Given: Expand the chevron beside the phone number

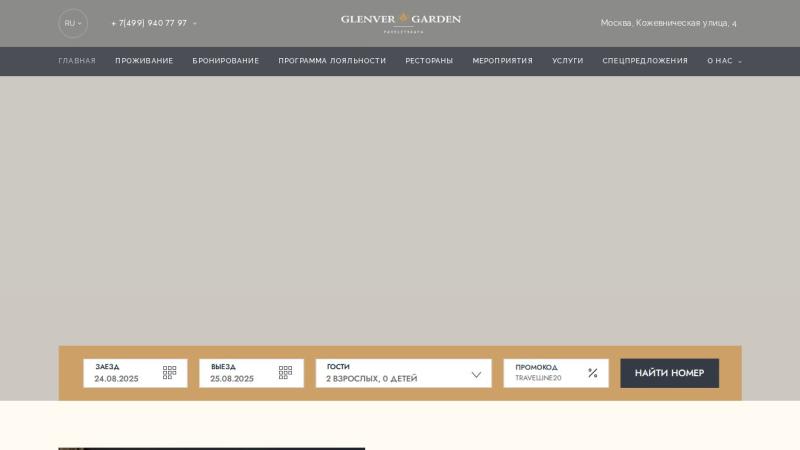Looking at the screenshot, I should 195,23.
